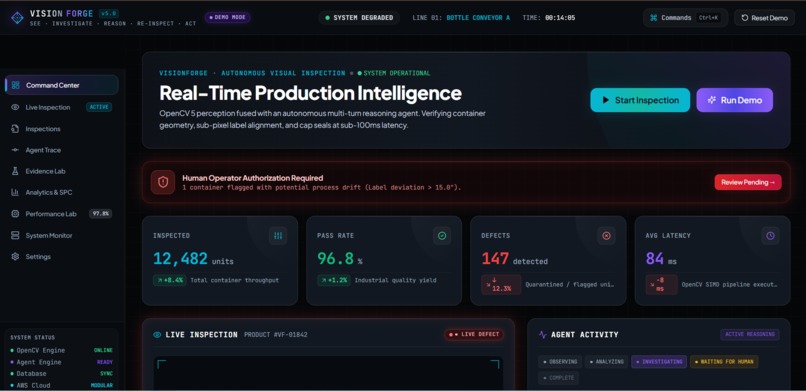Click the +8.4% throughput trend badge
Viewport: 806px width, 391px height.
(x=169, y=281)
